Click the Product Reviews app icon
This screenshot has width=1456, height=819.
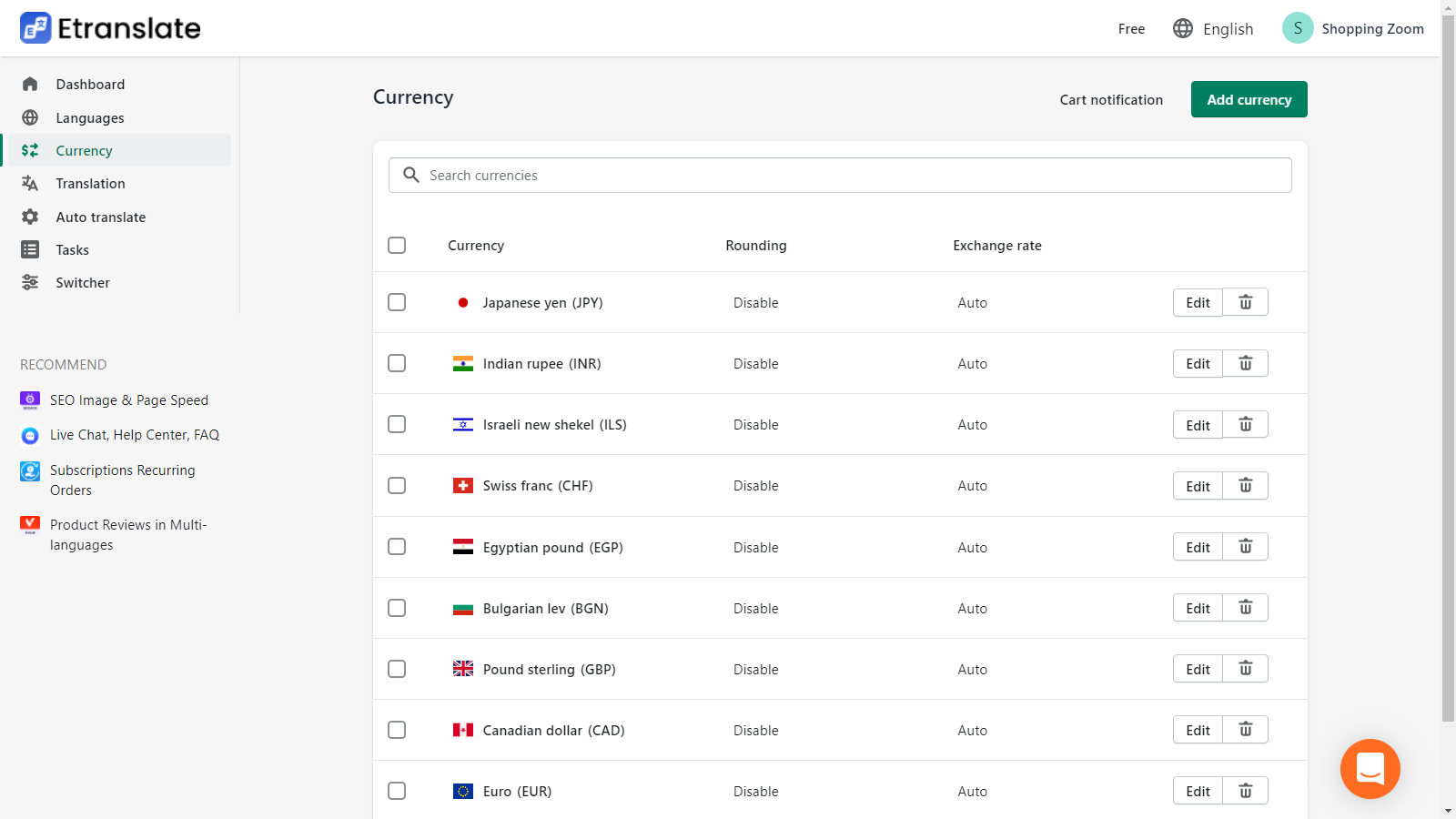coord(30,524)
